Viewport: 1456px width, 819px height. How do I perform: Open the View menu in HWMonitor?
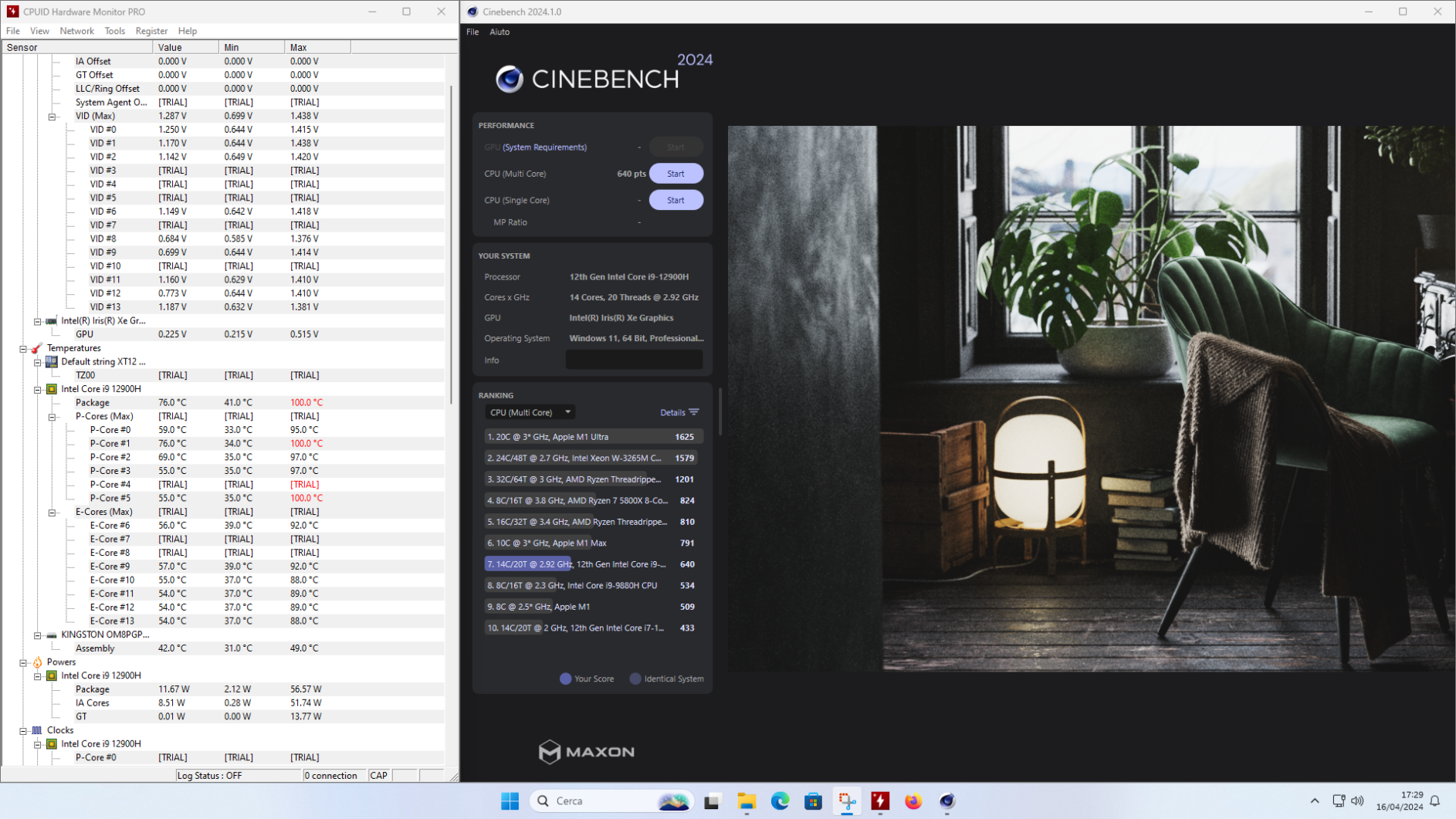pyautogui.click(x=39, y=31)
